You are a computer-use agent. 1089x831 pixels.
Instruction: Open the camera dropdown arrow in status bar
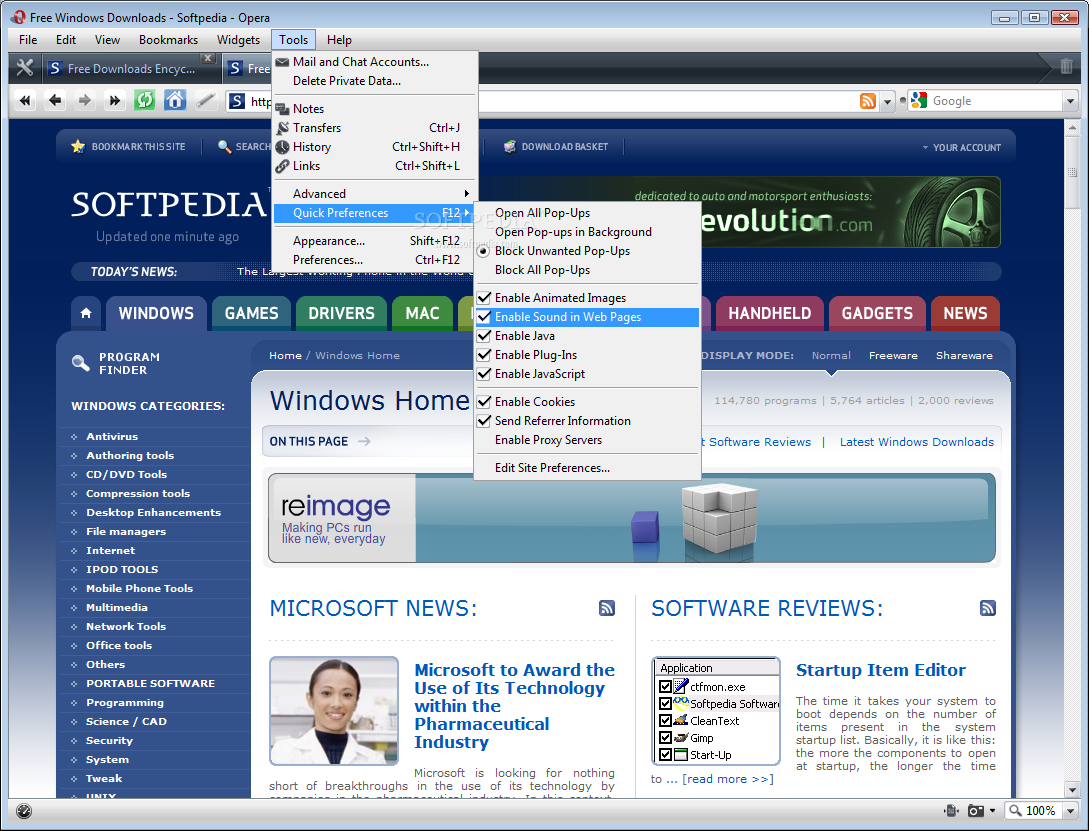992,811
